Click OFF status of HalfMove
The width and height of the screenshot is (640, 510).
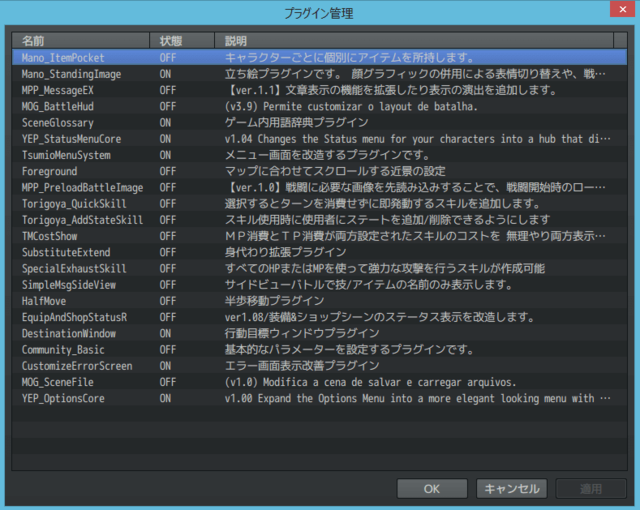[x=168, y=301]
